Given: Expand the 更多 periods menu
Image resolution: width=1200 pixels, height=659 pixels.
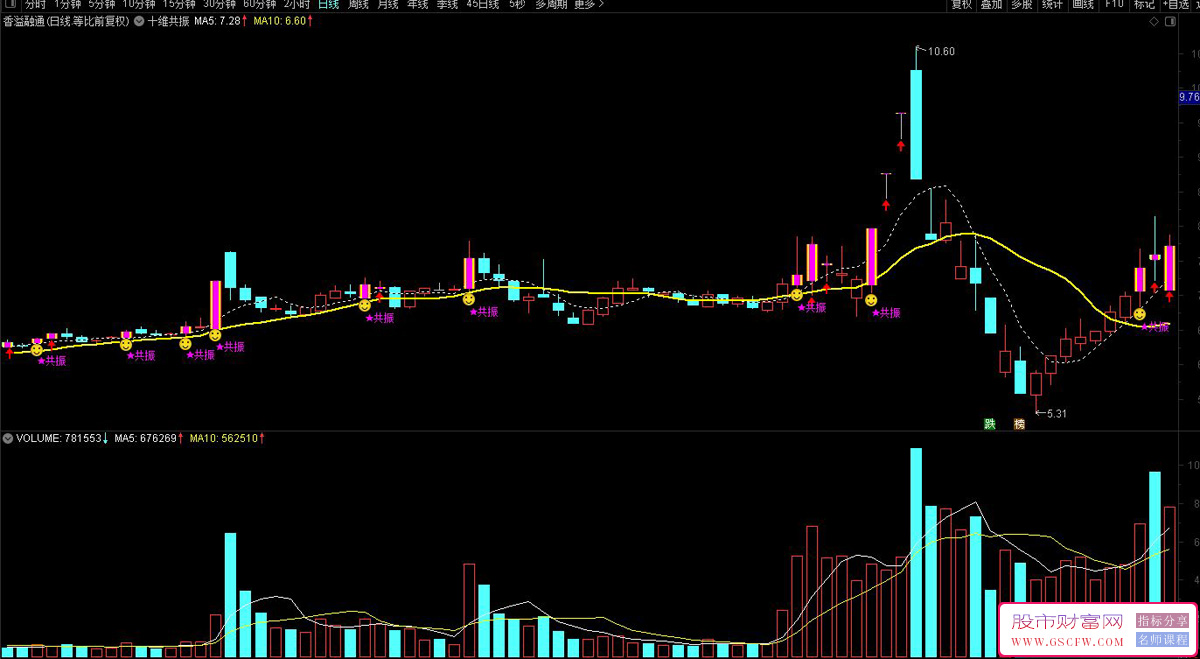Looking at the screenshot, I should click(x=588, y=4).
